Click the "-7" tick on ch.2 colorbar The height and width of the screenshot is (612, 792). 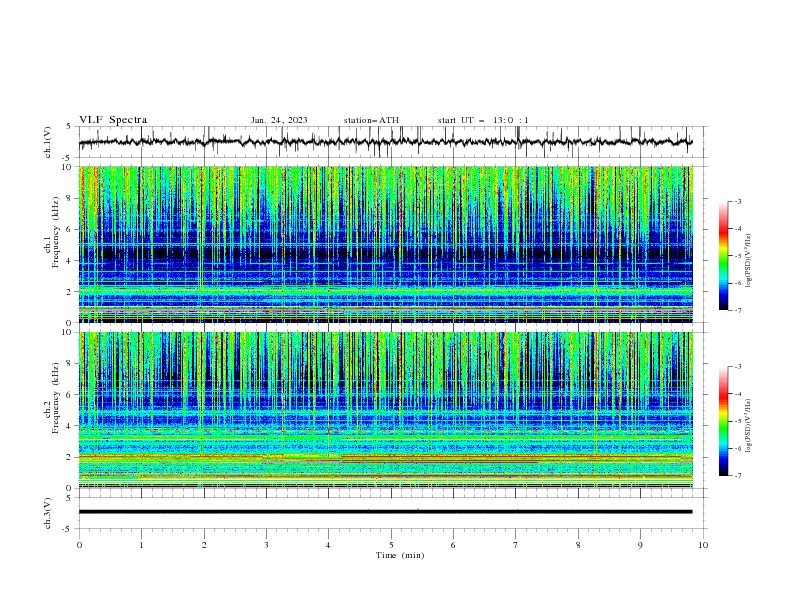(738, 476)
